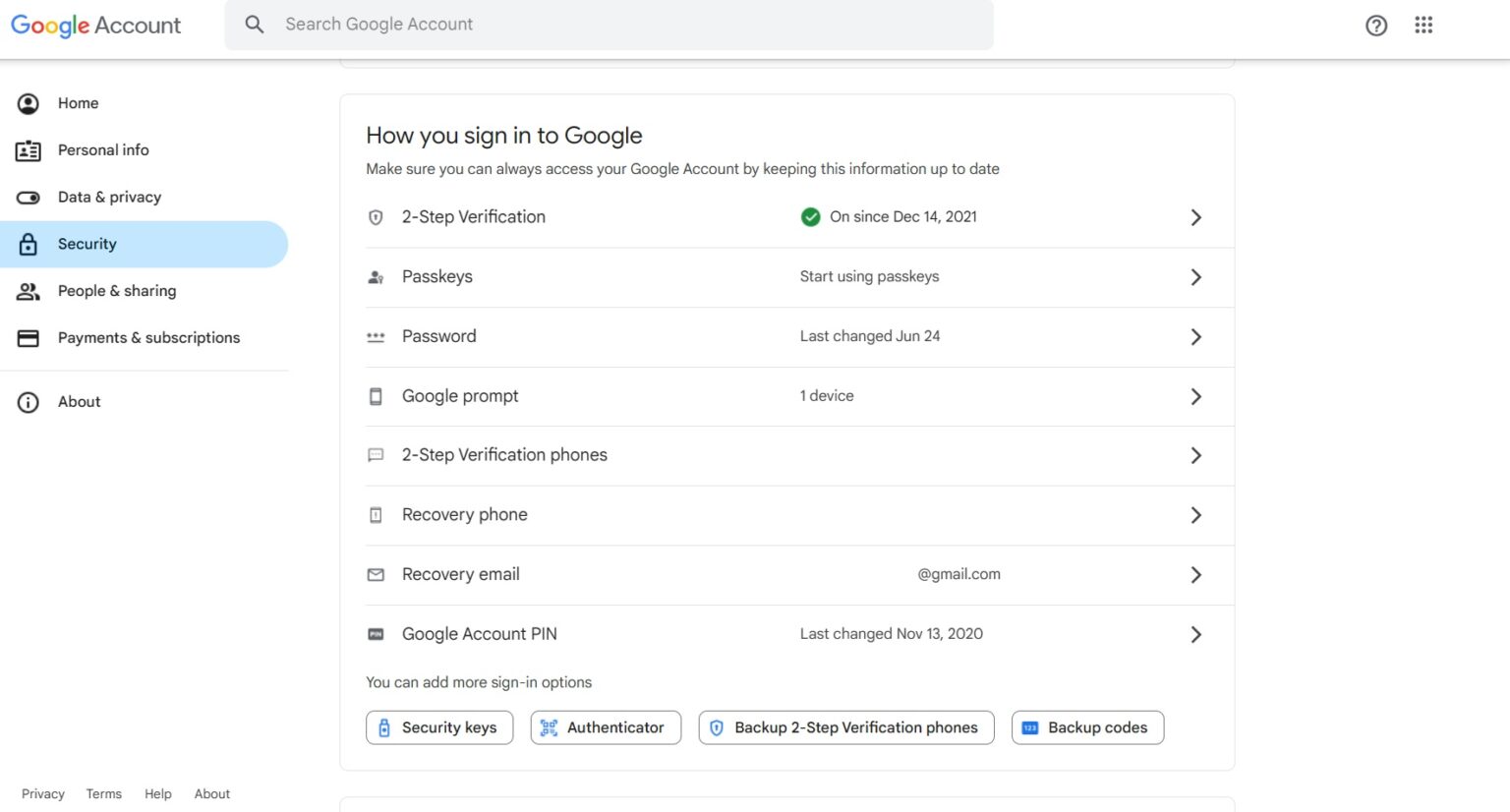1510x812 pixels.
Task: Open the Google apps grid icon
Action: click(x=1423, y=25)
